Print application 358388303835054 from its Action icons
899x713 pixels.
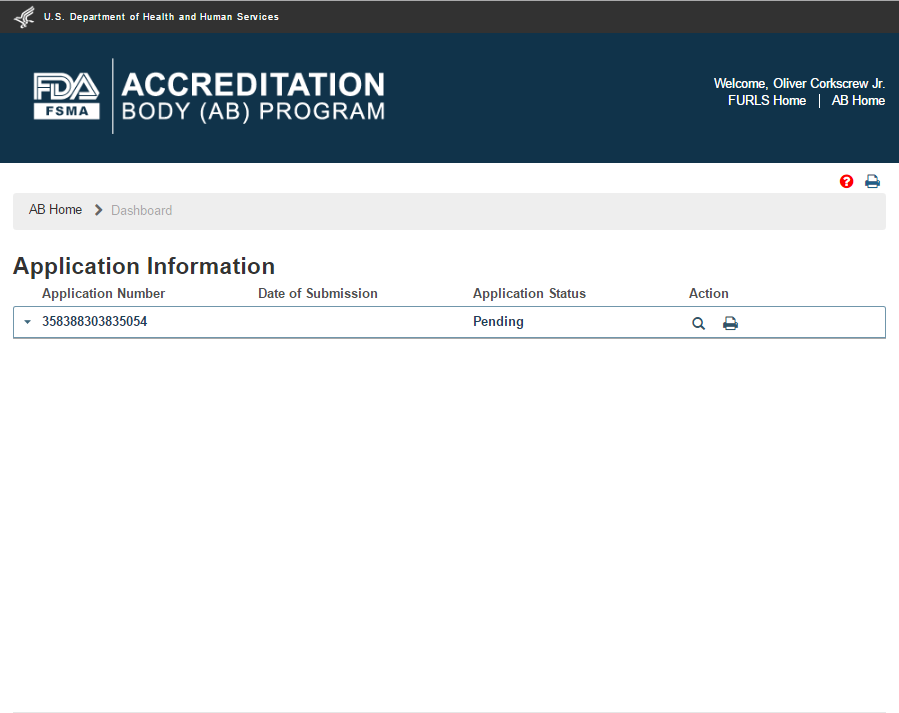(x=730, y=323)
